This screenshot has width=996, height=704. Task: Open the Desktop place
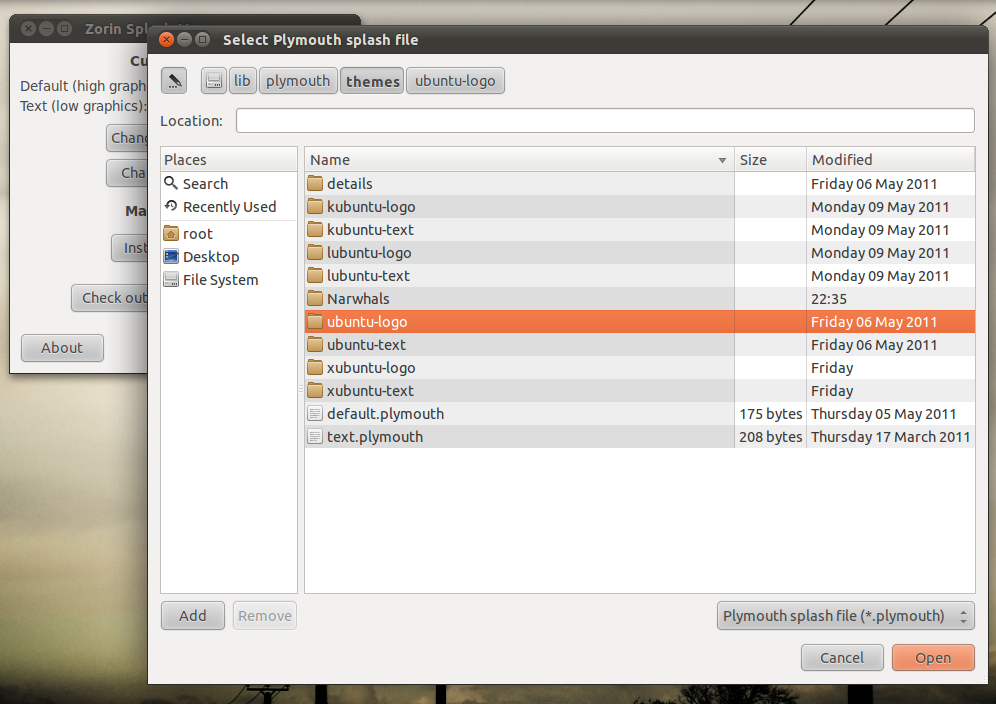click(x=210, y=256)
